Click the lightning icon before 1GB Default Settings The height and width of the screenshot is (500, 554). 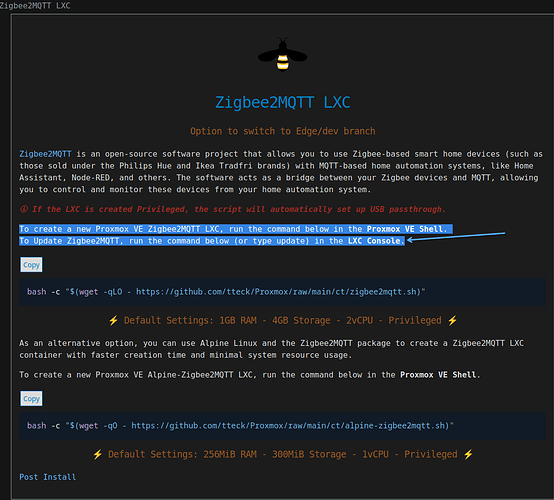pos(113,320)
